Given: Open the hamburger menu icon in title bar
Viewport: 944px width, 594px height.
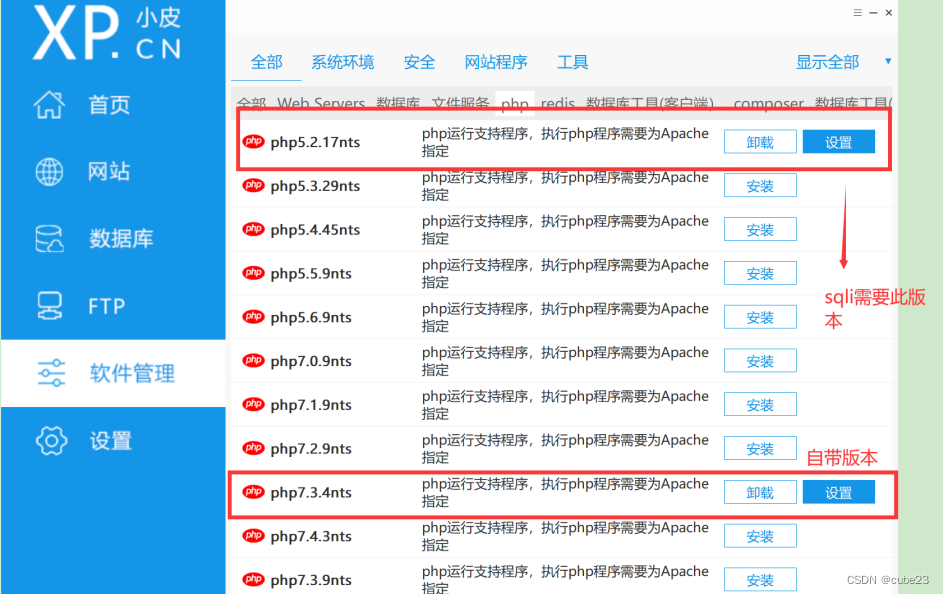Looking at the screenshot, I should click(x=857, y=13).
